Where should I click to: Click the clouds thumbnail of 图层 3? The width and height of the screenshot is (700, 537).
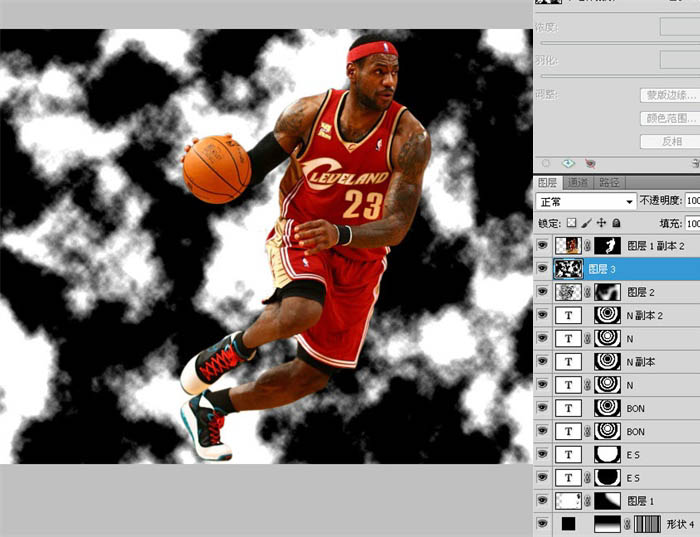pos(568,269)
